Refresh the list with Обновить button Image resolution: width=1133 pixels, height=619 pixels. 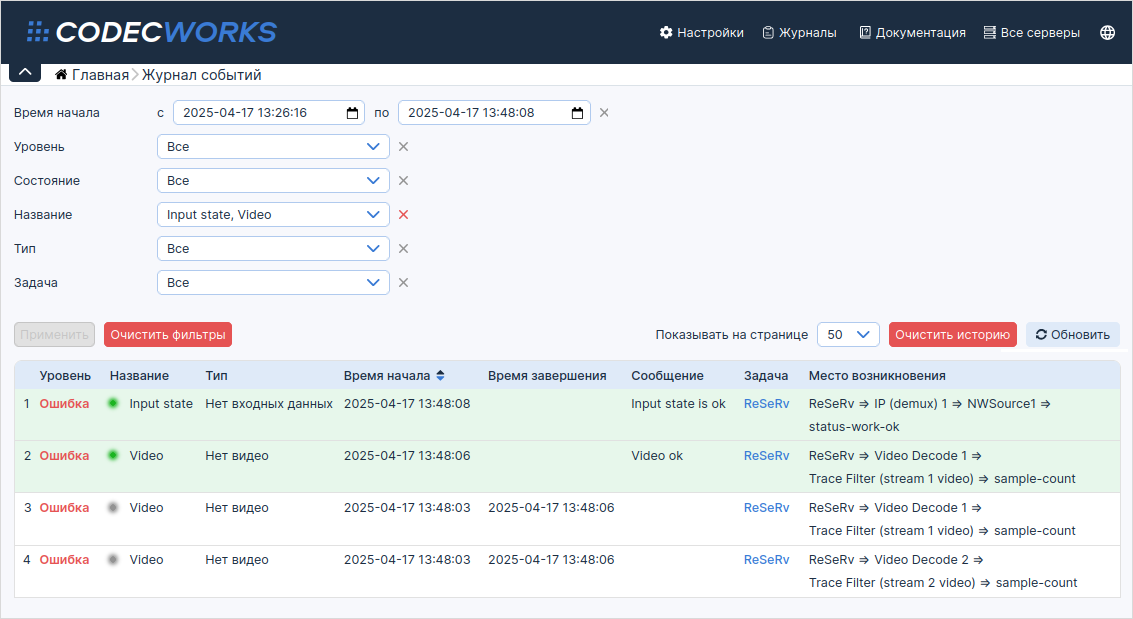click(x=1072, y=335)
